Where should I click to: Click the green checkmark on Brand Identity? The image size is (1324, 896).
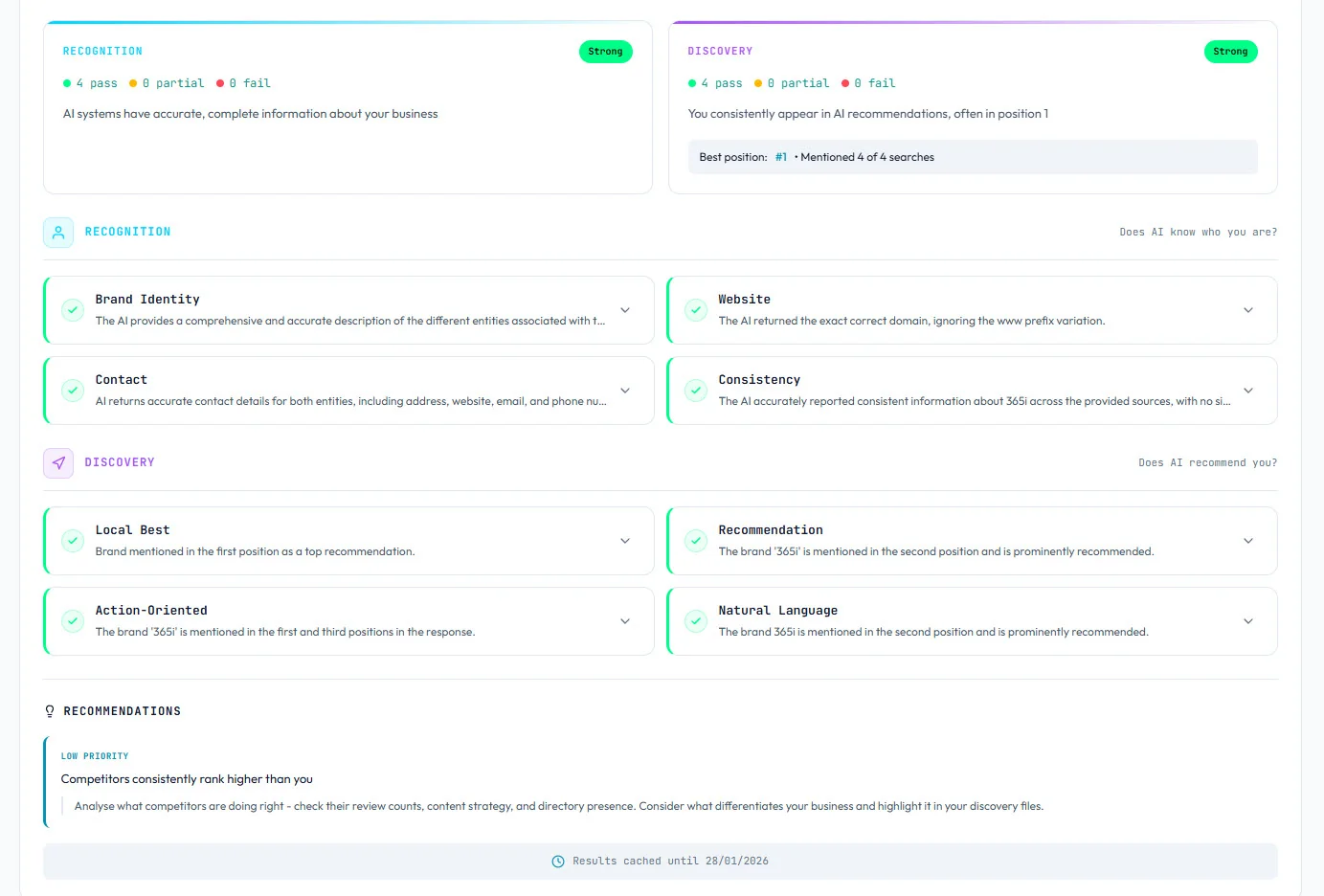click(73, 310)
